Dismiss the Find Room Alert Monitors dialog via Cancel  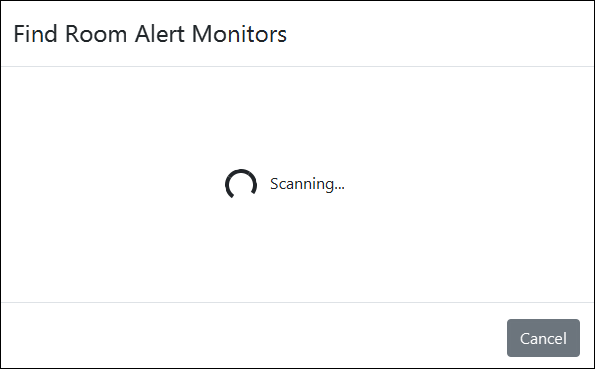tap(543, 338)
